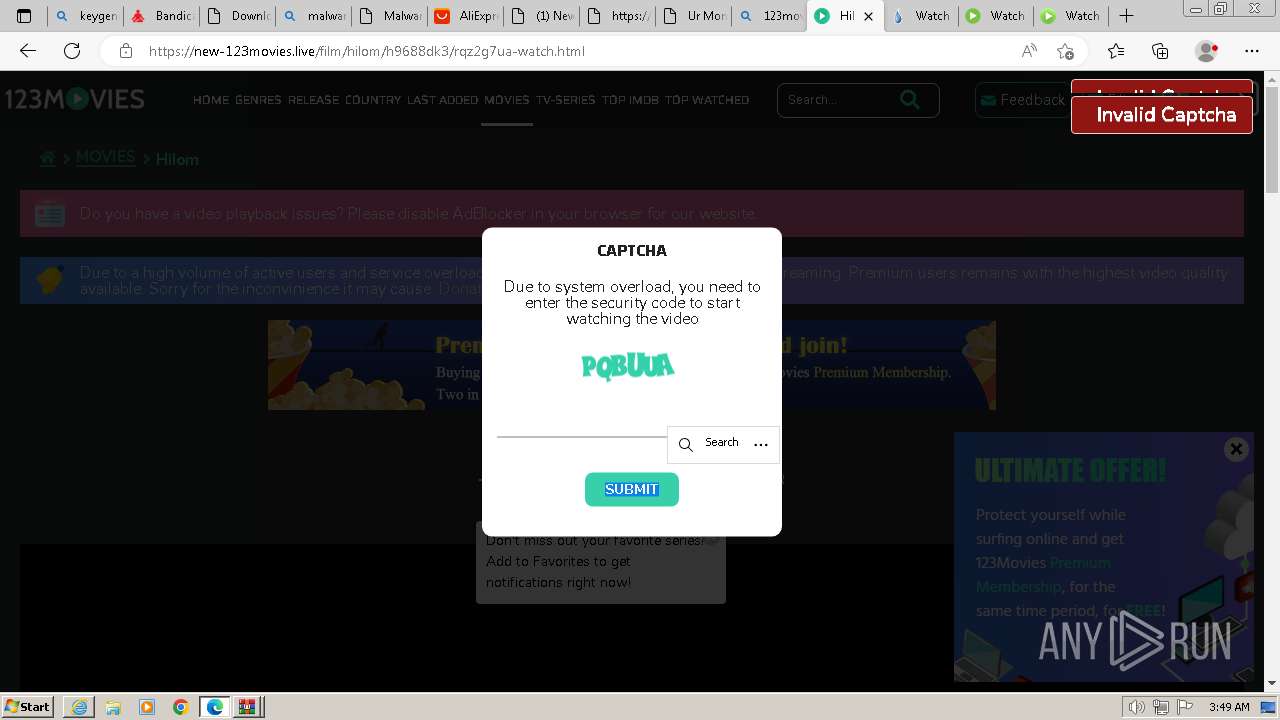The width and height of the screenshot is (1280, 720).
Task: Close the Ultimate Offer popup
Action: pyautogui.click(x=1236, y=449)
